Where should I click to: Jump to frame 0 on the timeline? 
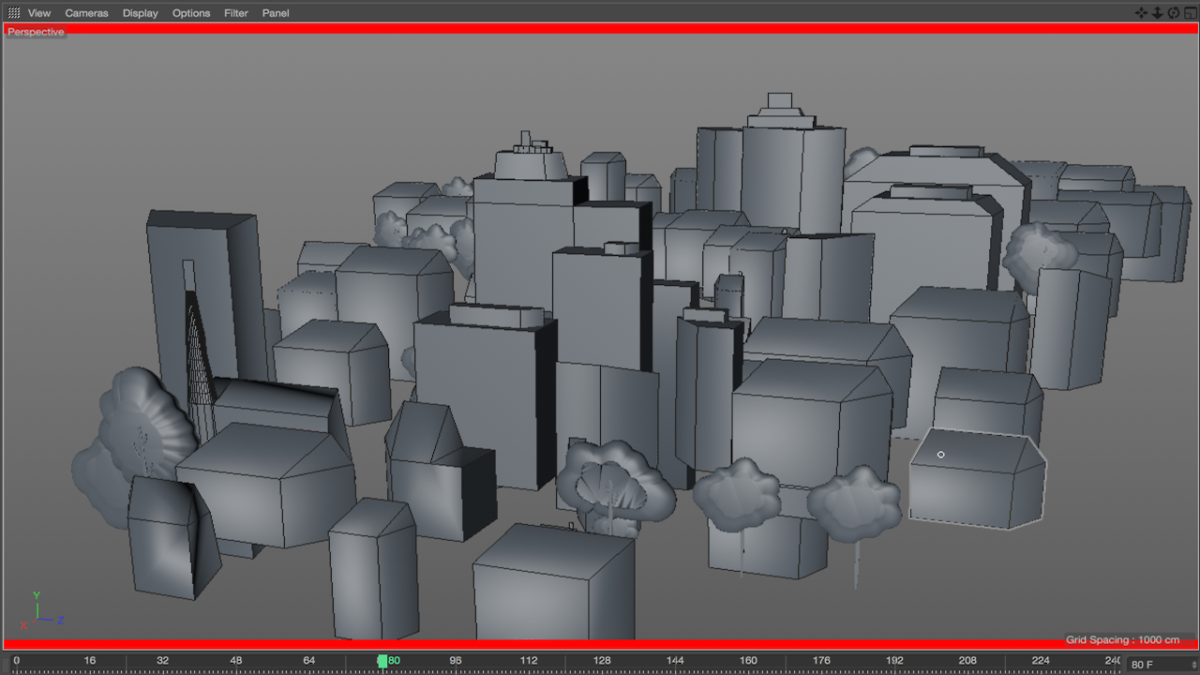[16, 661]
